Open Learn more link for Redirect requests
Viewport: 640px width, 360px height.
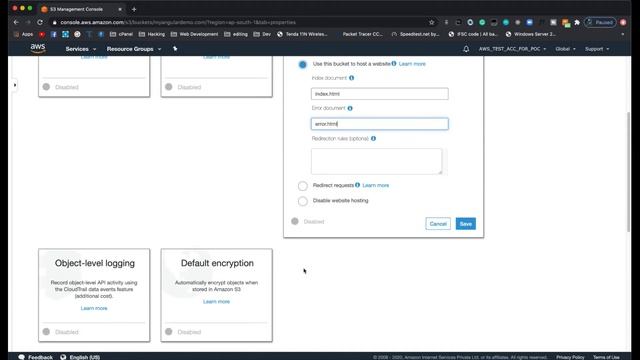click(x=376, y=185)
